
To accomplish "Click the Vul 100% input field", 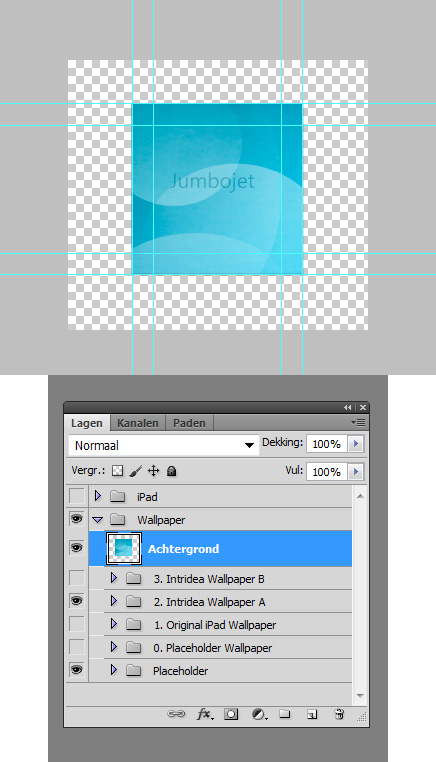I will click(x=327, y=471).
